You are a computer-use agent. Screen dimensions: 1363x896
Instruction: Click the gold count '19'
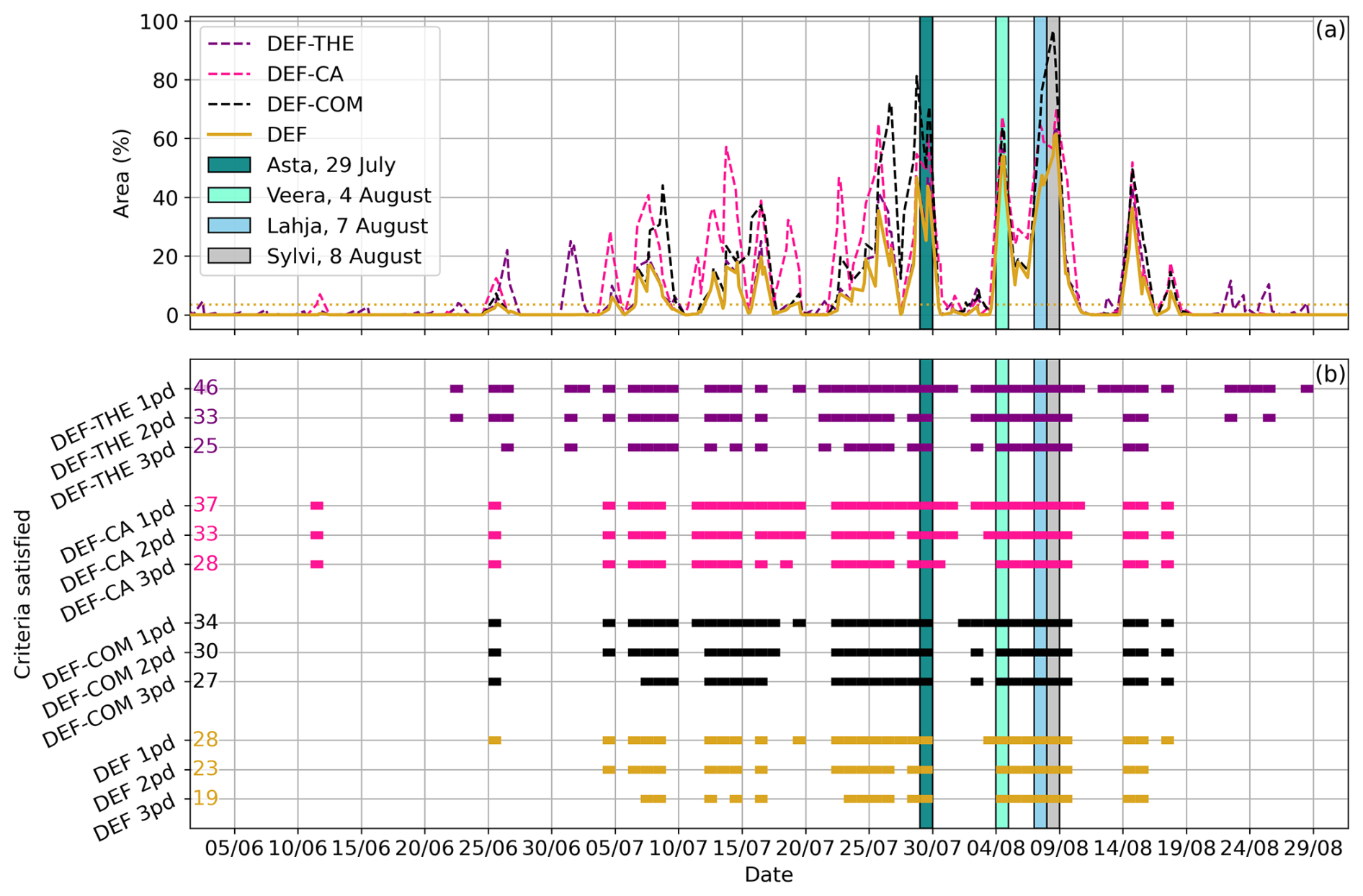(x=205, y=798)
